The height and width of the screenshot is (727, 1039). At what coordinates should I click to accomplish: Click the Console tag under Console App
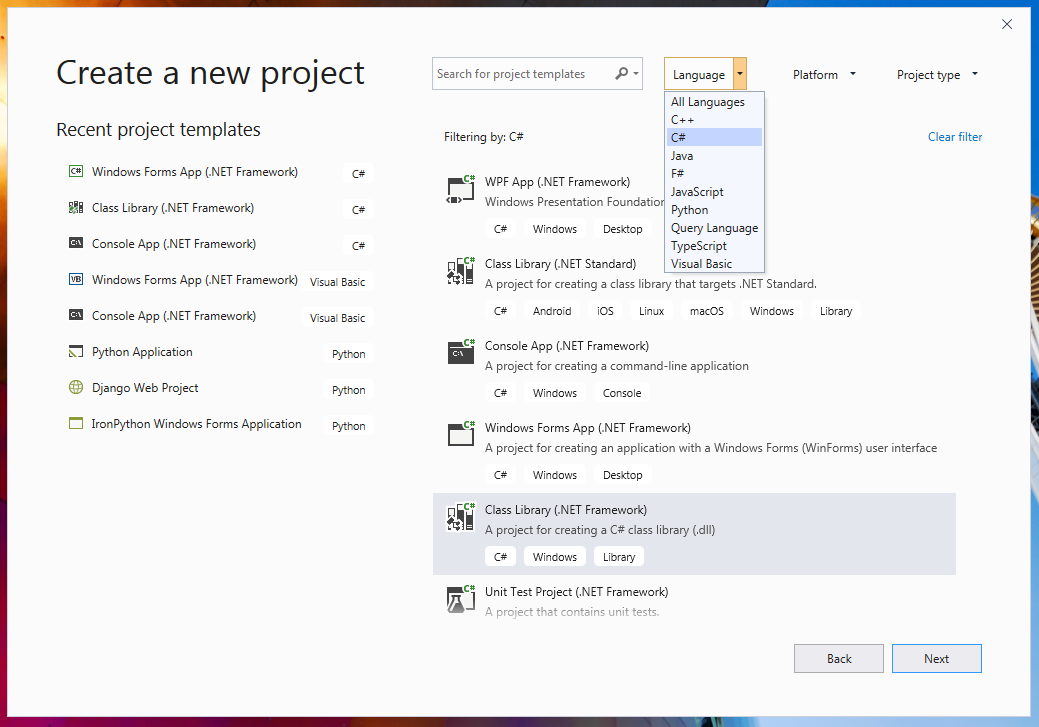pos(622,393)
